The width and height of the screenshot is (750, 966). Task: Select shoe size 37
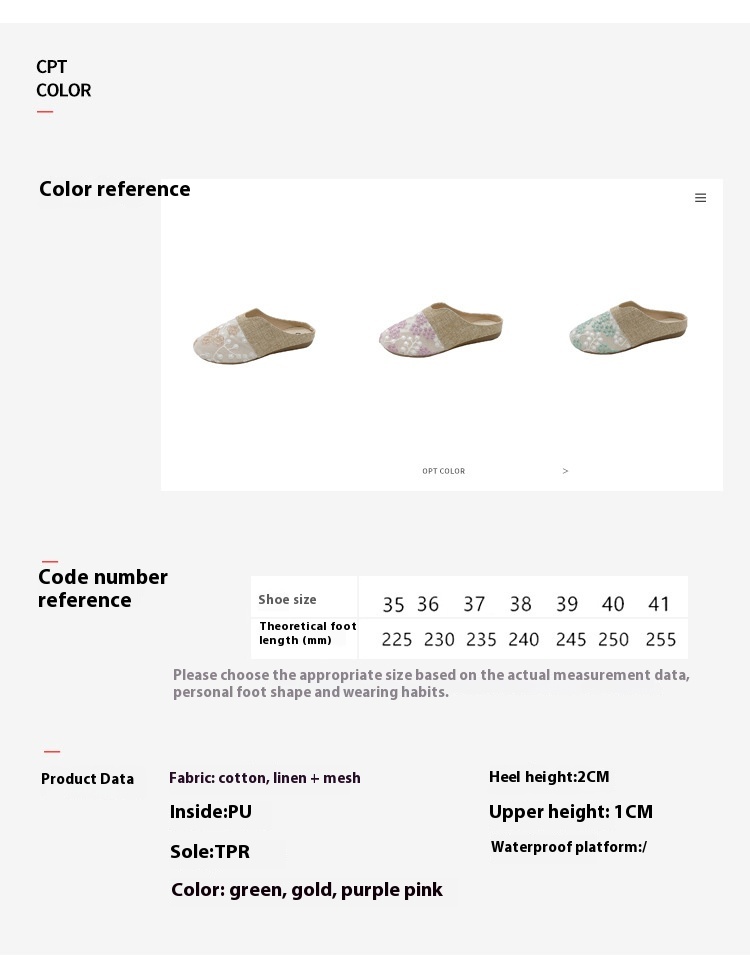pyautogui.click(x=474, y=604)
